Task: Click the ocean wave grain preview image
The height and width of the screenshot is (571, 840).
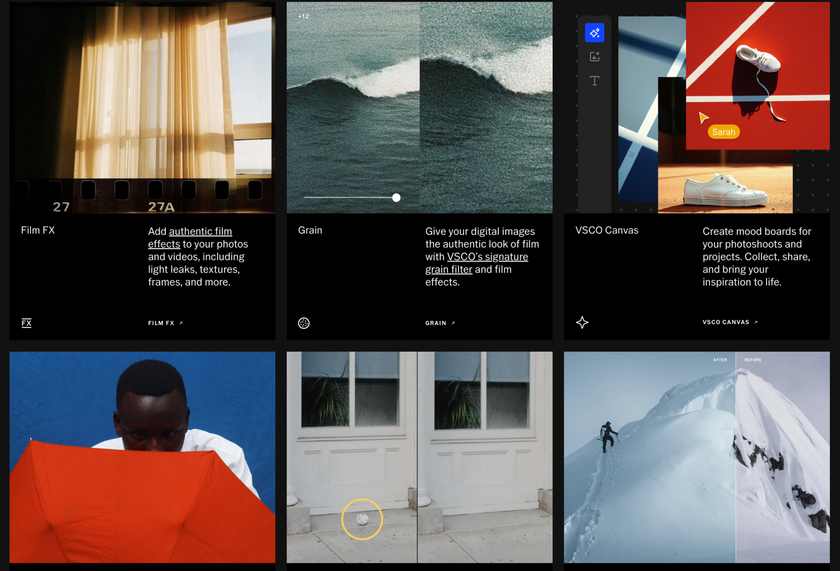Action: click(x=419, y=107)
